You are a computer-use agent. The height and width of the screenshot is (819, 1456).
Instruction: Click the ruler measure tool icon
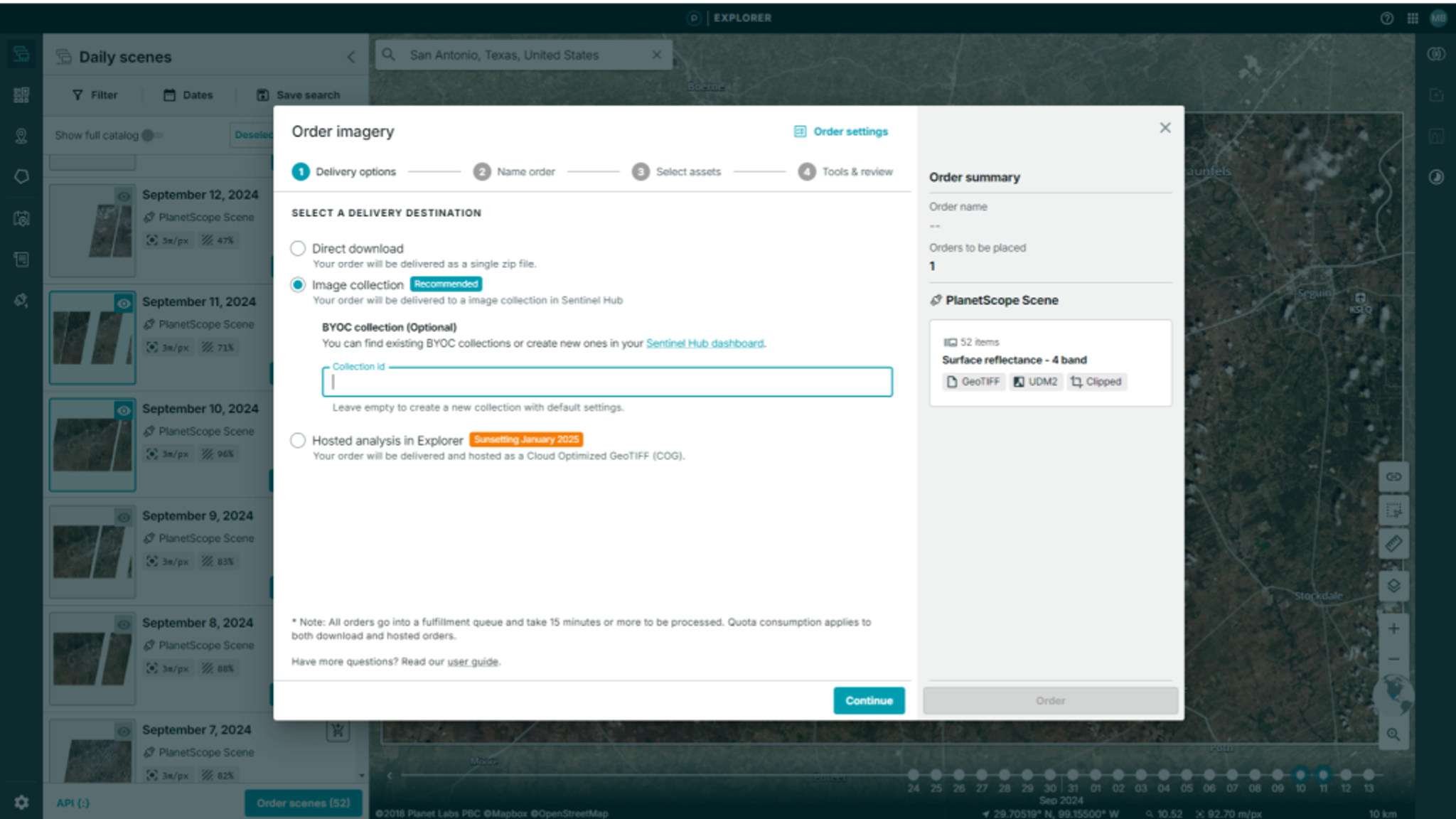1393,545
